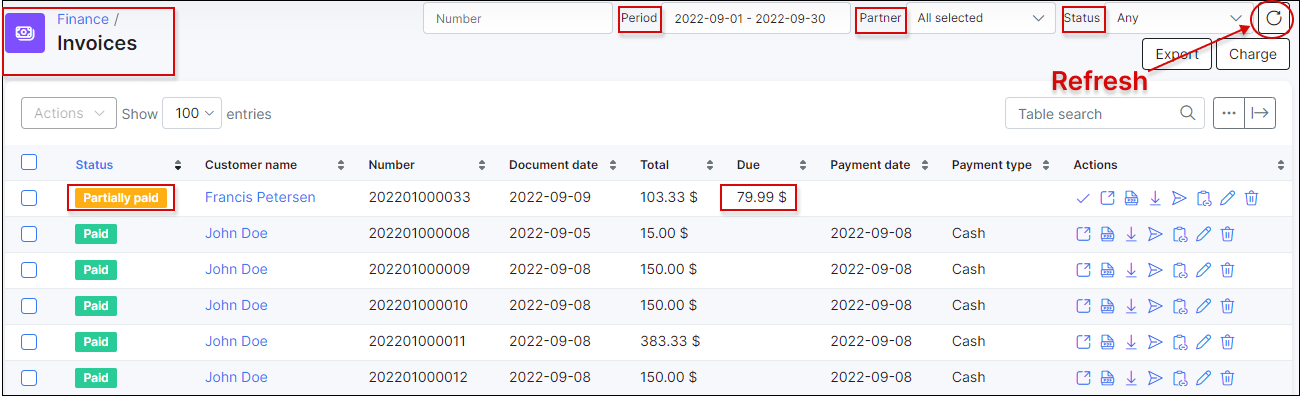Delete invoice 202201000011 with trash icon
The image size is (1300, 396).
point(1228,342)
